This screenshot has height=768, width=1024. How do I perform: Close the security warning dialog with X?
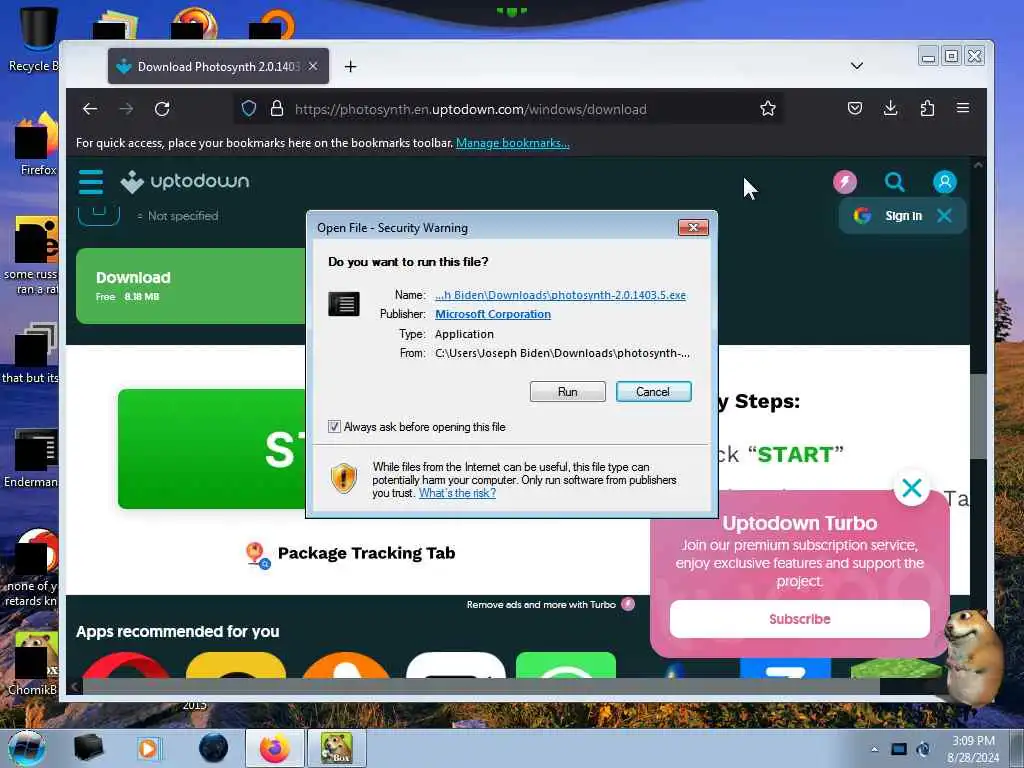(x=693, y=227)
